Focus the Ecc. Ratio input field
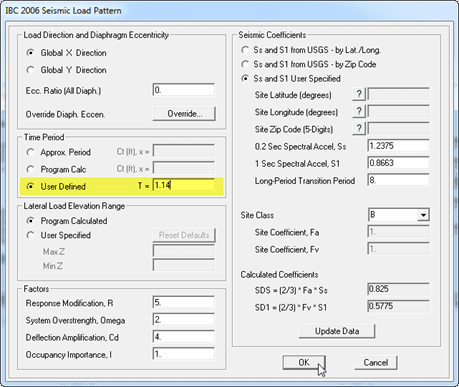Screen dimensions: 459x387 point(184,90)
